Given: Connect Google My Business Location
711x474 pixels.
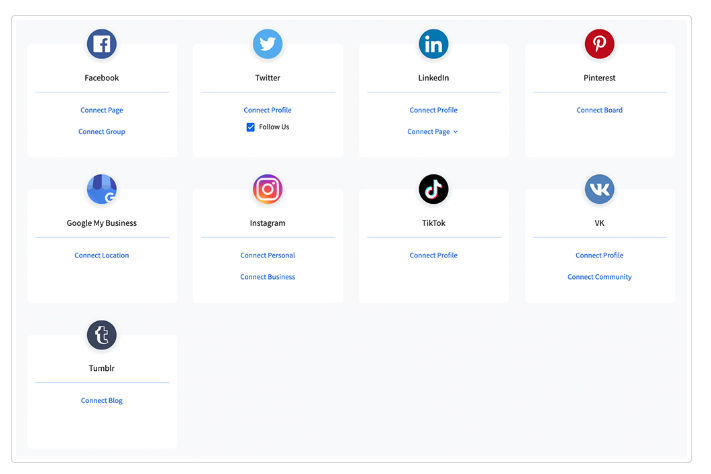Looking at the screenshot, I should coord(102,255).
